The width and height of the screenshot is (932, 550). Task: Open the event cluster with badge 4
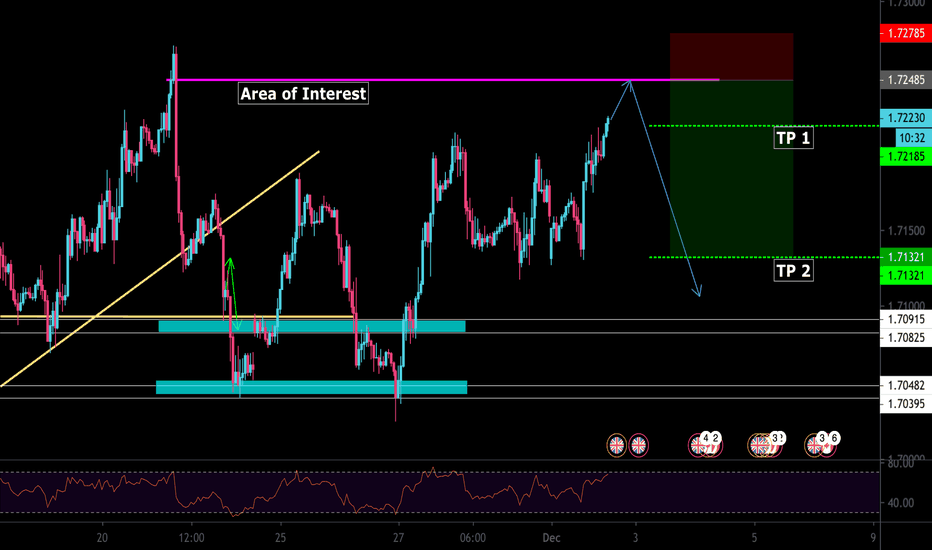coord(704,438)
